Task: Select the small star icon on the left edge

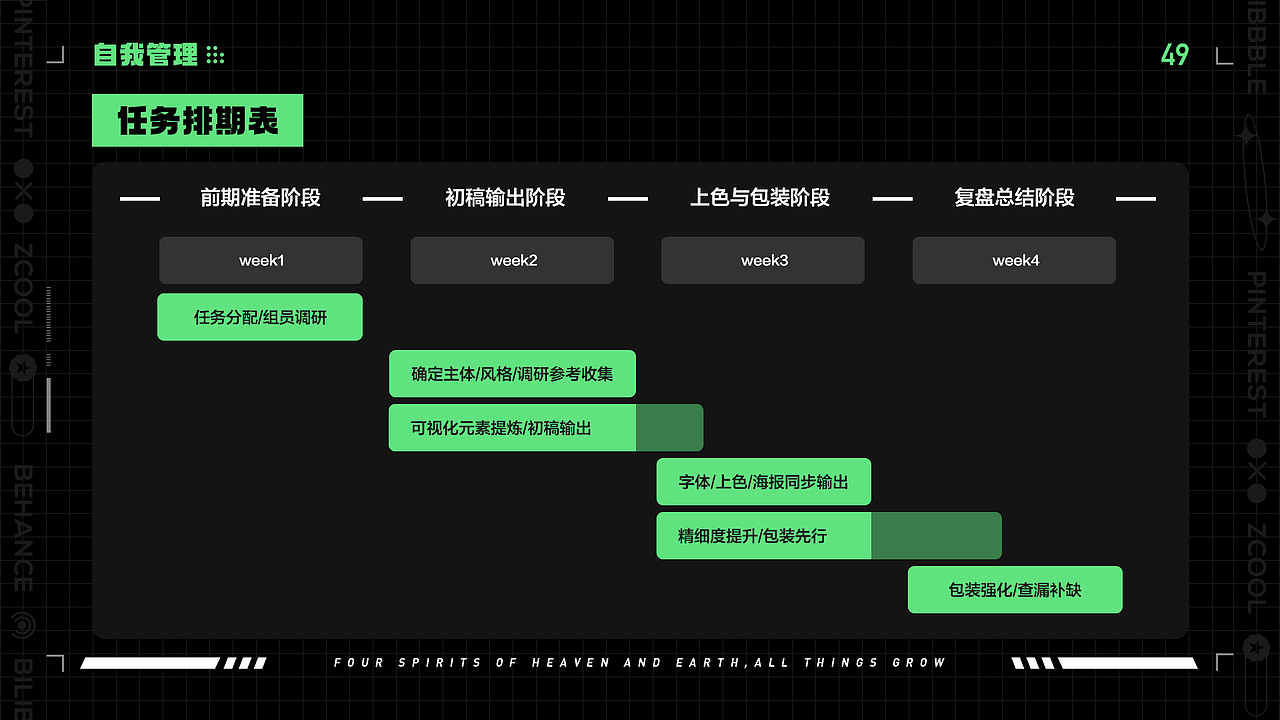Action: [22, 370]
